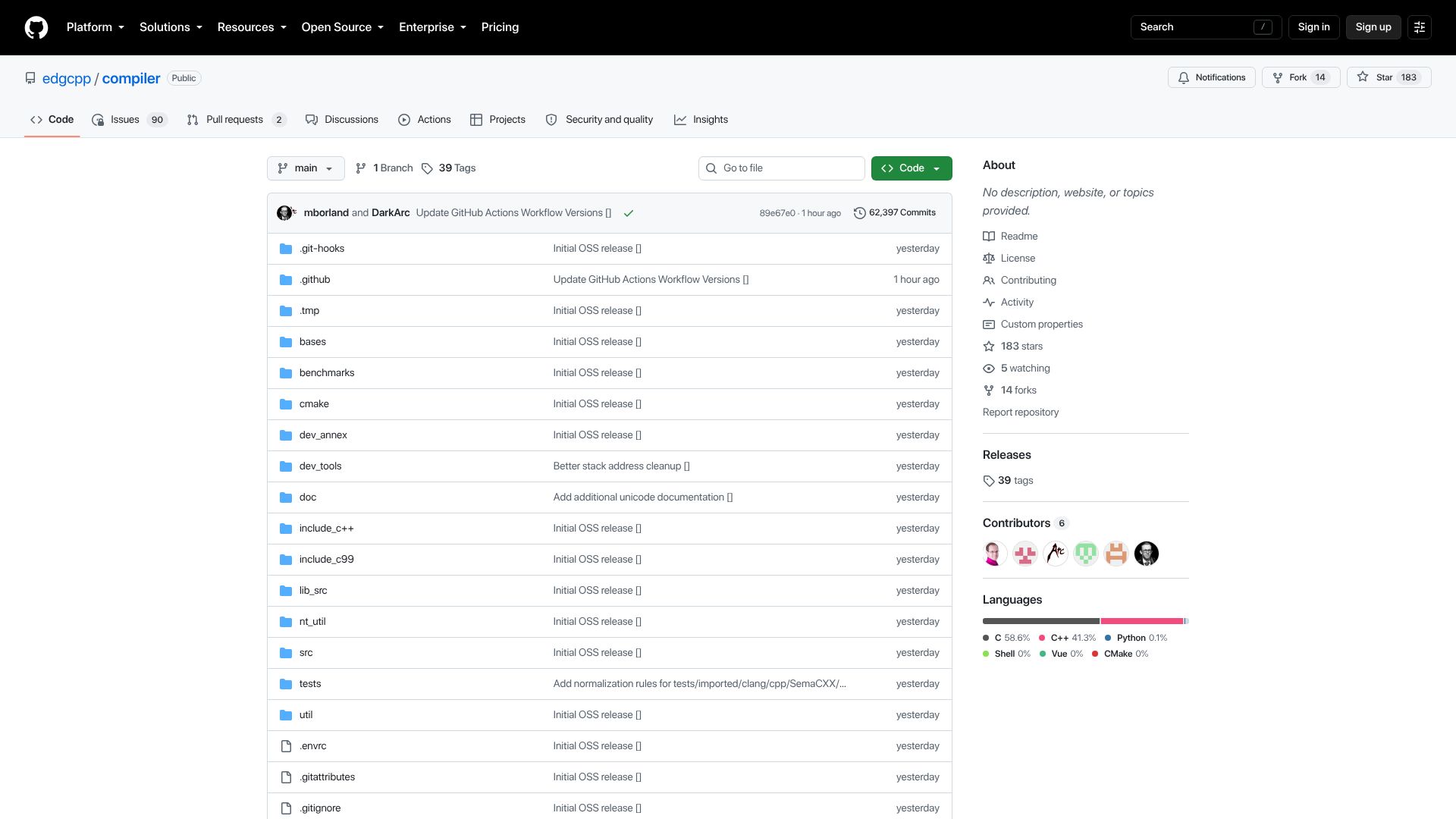Click the Arc logo contributor avatar
The width and height of the screenshot is (1456, 819).
click(x=1056, y=554)
